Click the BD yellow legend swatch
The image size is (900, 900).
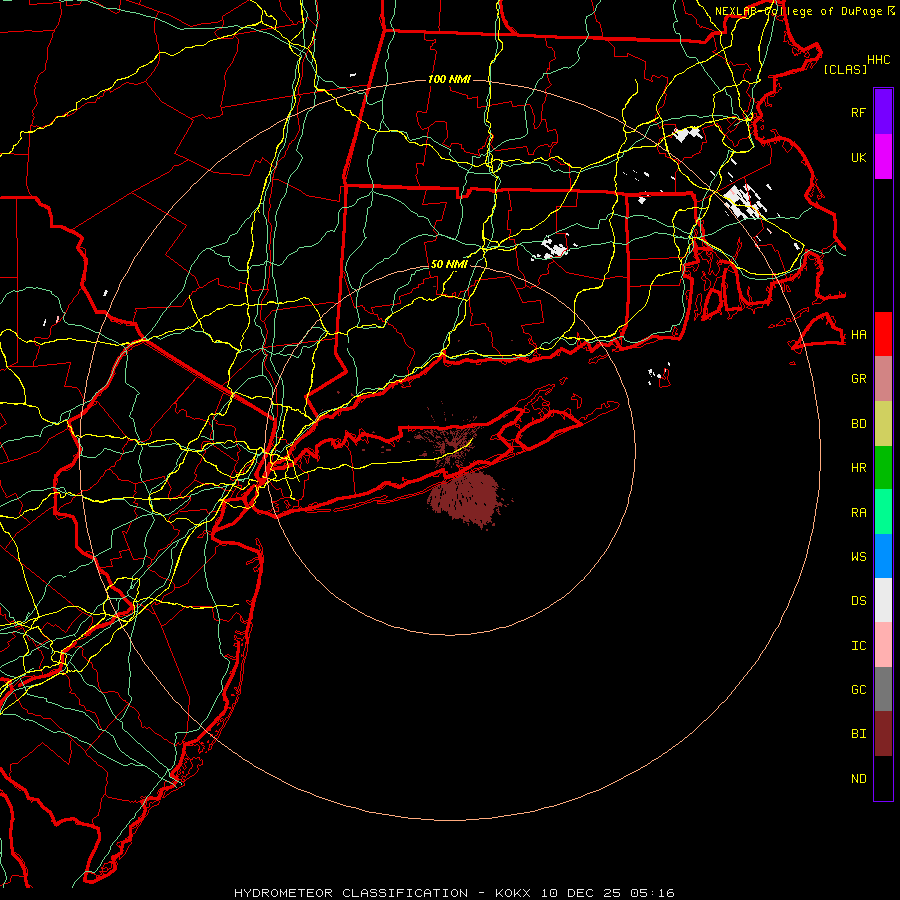coord(883,423)
